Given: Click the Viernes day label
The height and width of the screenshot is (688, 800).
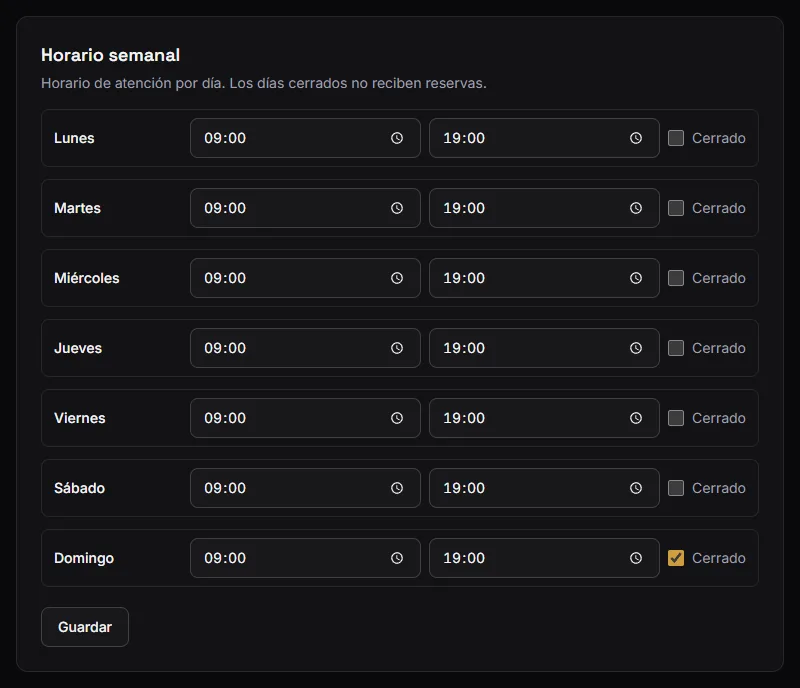Looking at the screenshot, I should (80, 418).
